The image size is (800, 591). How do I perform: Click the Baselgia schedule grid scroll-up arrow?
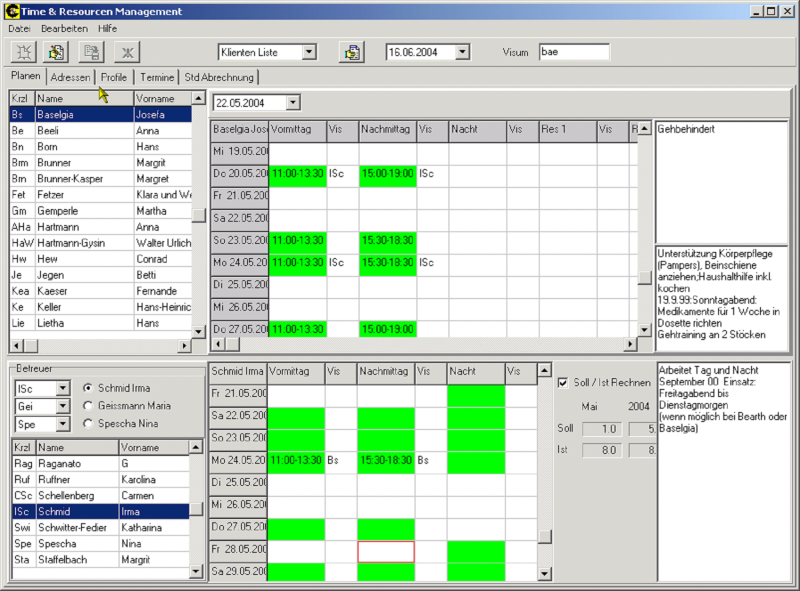(644, 128)
